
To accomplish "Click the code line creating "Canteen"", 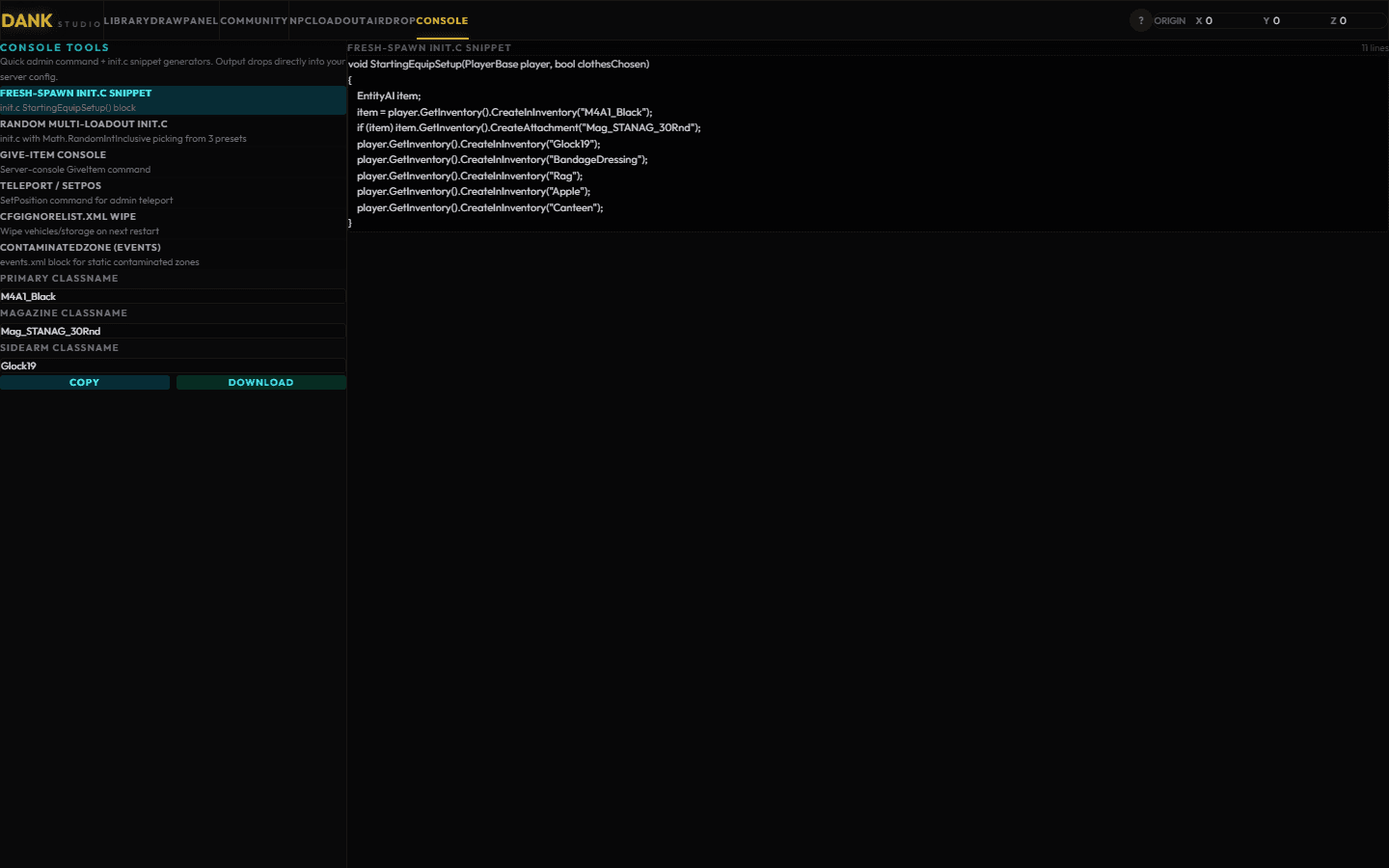I will coord(480,207).
